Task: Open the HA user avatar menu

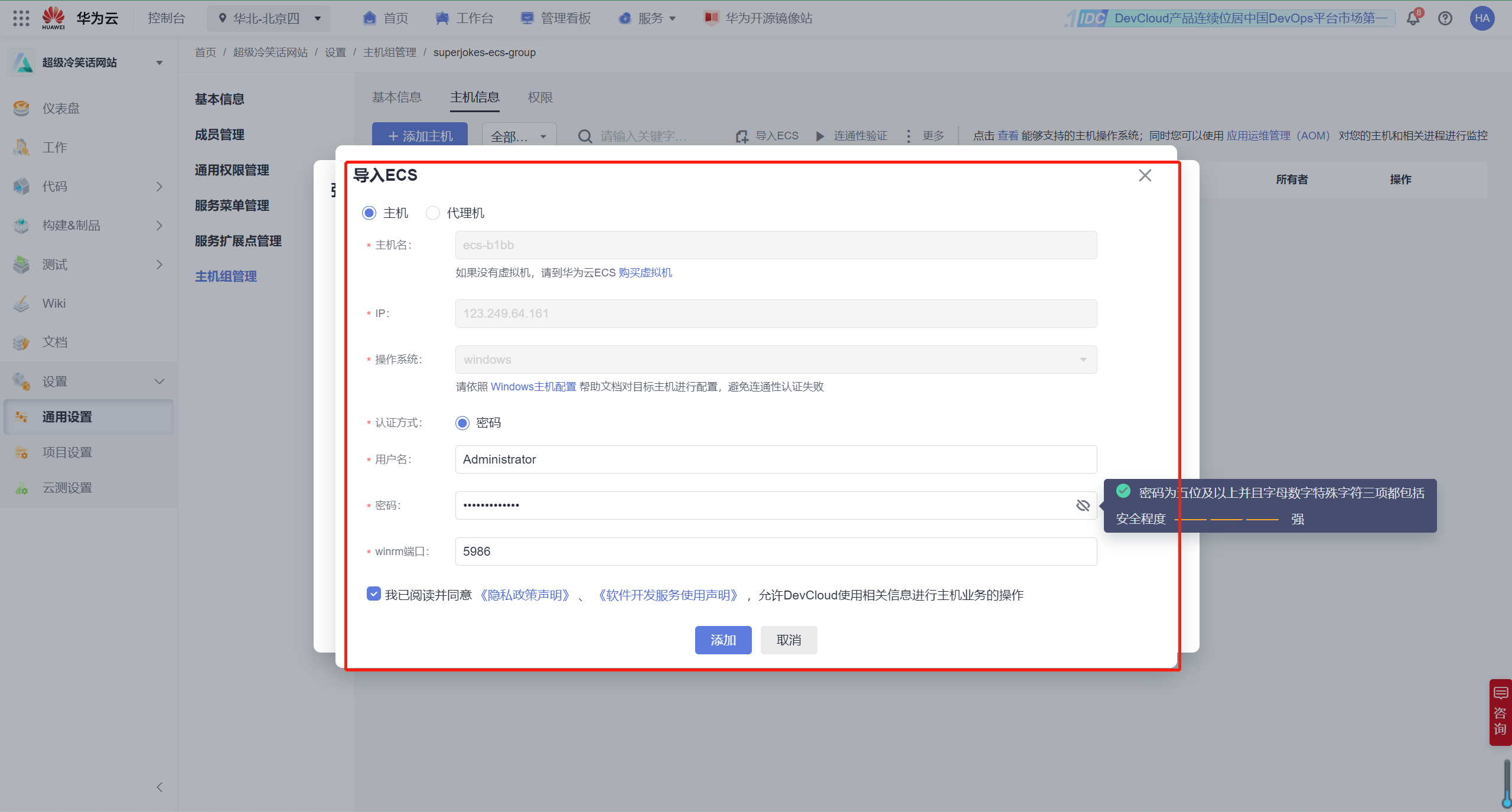Action: coord(1482,18)
